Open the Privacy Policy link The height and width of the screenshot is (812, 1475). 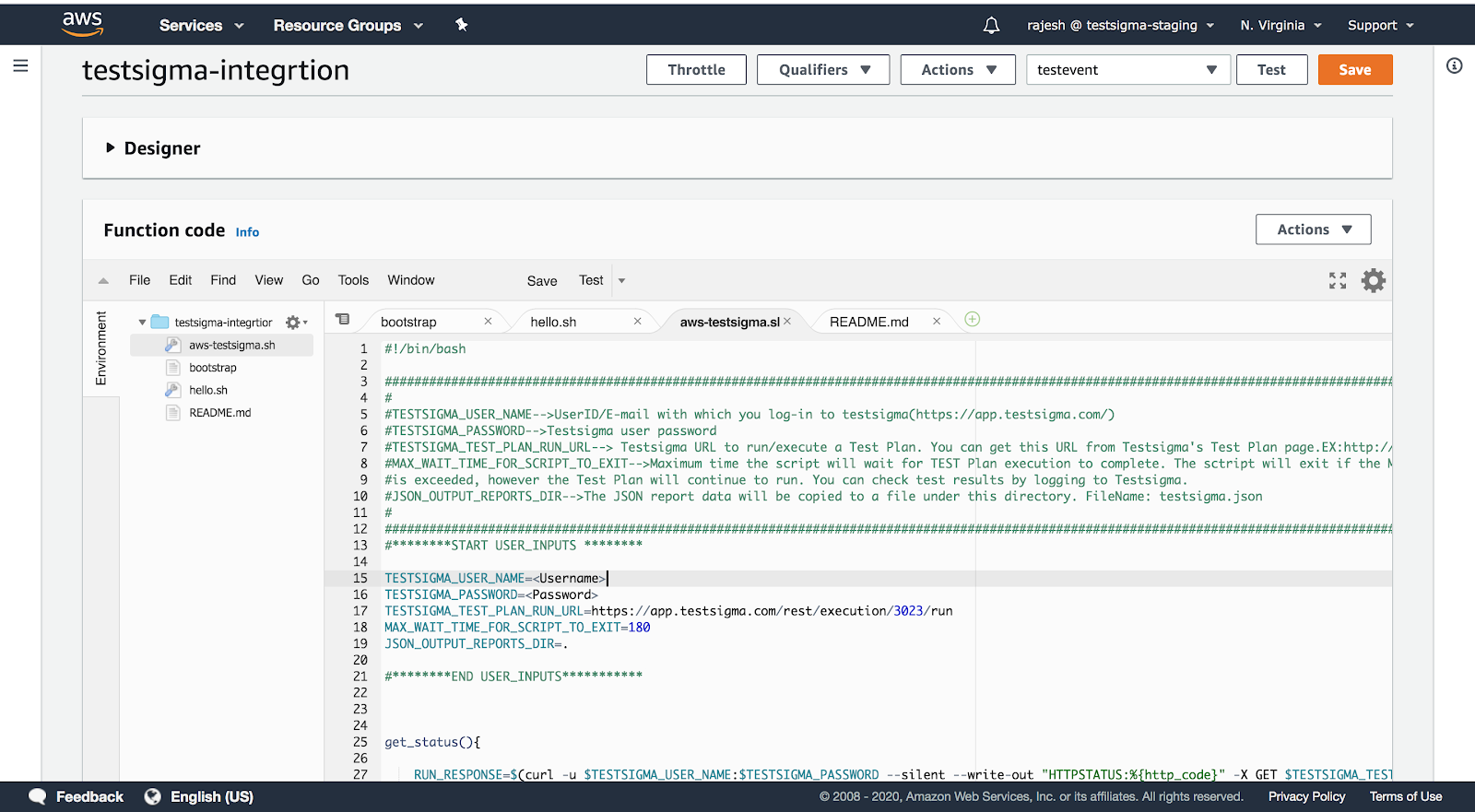coord(1306,796)
